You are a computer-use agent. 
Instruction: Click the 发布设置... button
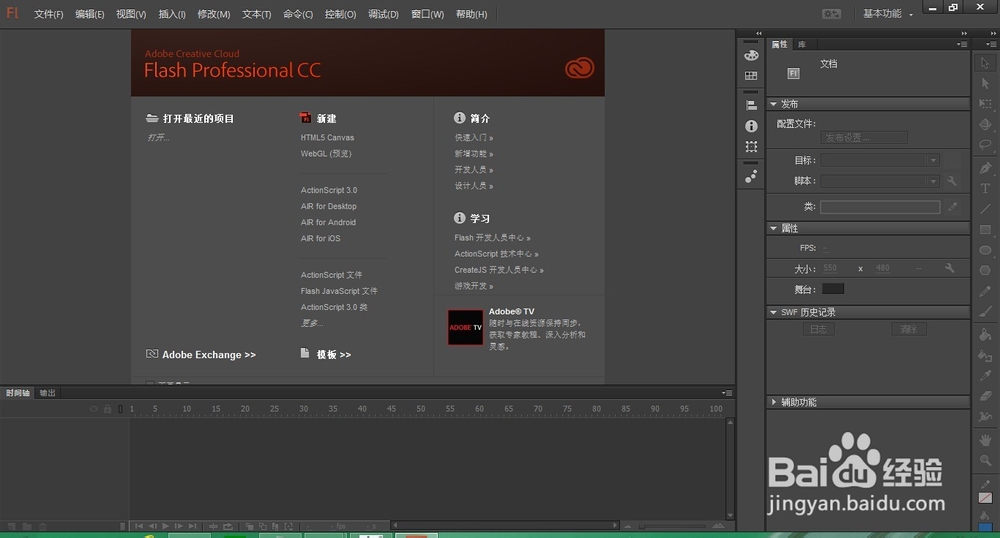[864, 138]
